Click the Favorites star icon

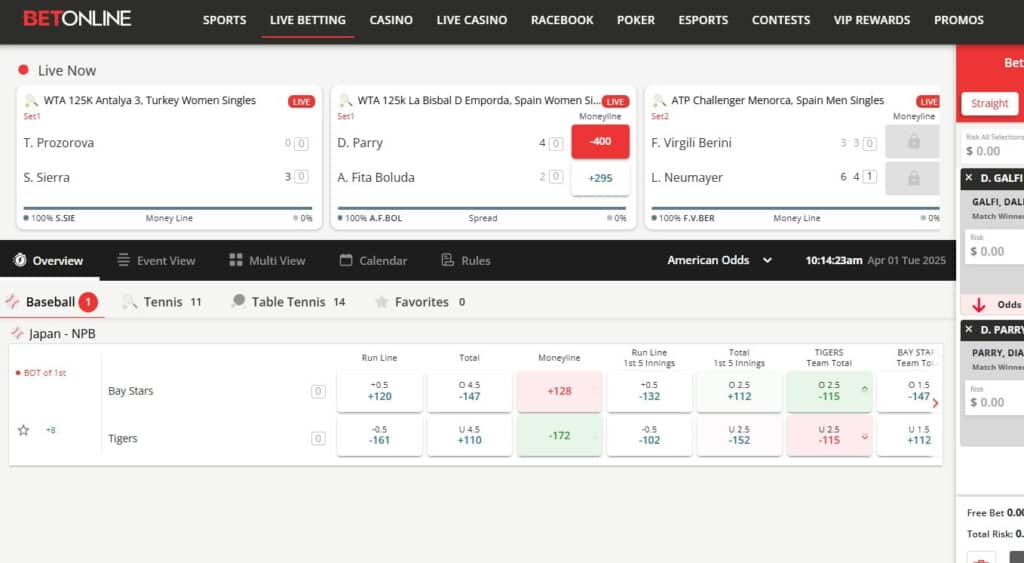[381, 302]
